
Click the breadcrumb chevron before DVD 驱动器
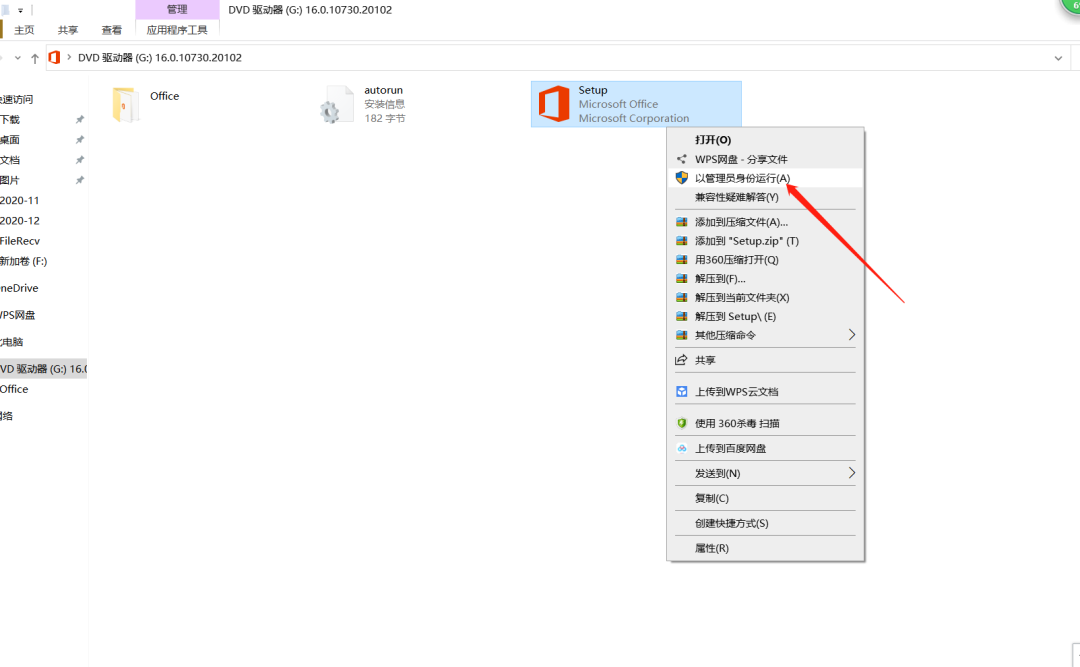(x=69, y=57)
